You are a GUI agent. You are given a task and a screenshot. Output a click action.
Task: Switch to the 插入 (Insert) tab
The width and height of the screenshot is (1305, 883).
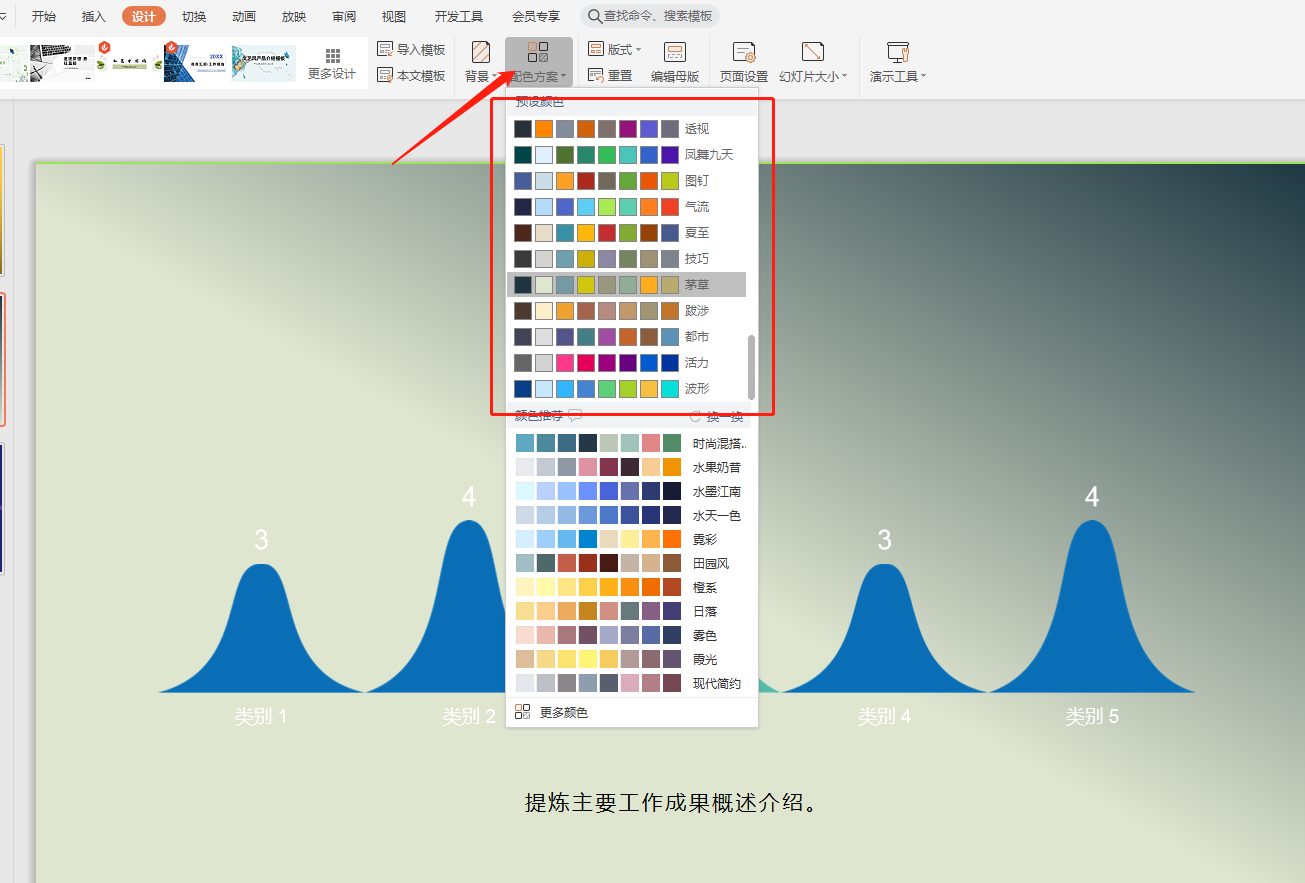pos(94,16)
